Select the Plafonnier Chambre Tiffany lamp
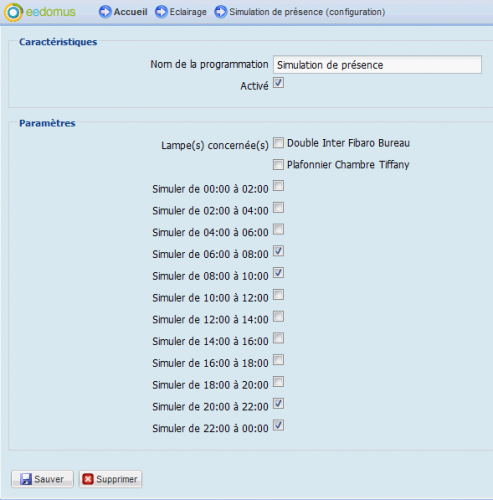 [x=278, y=164]
